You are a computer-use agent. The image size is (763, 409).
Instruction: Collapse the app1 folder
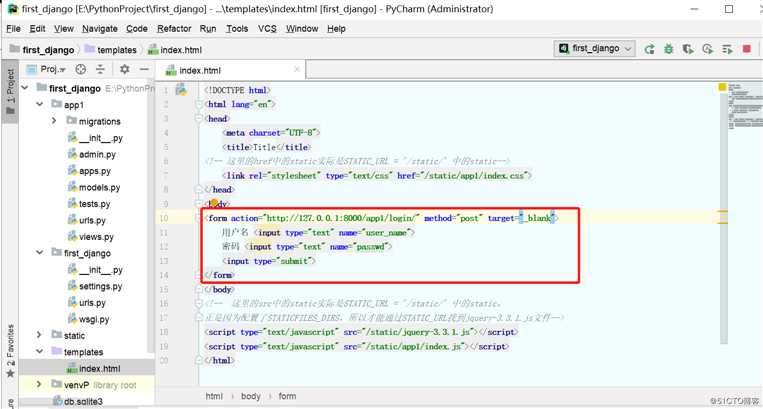39,104
